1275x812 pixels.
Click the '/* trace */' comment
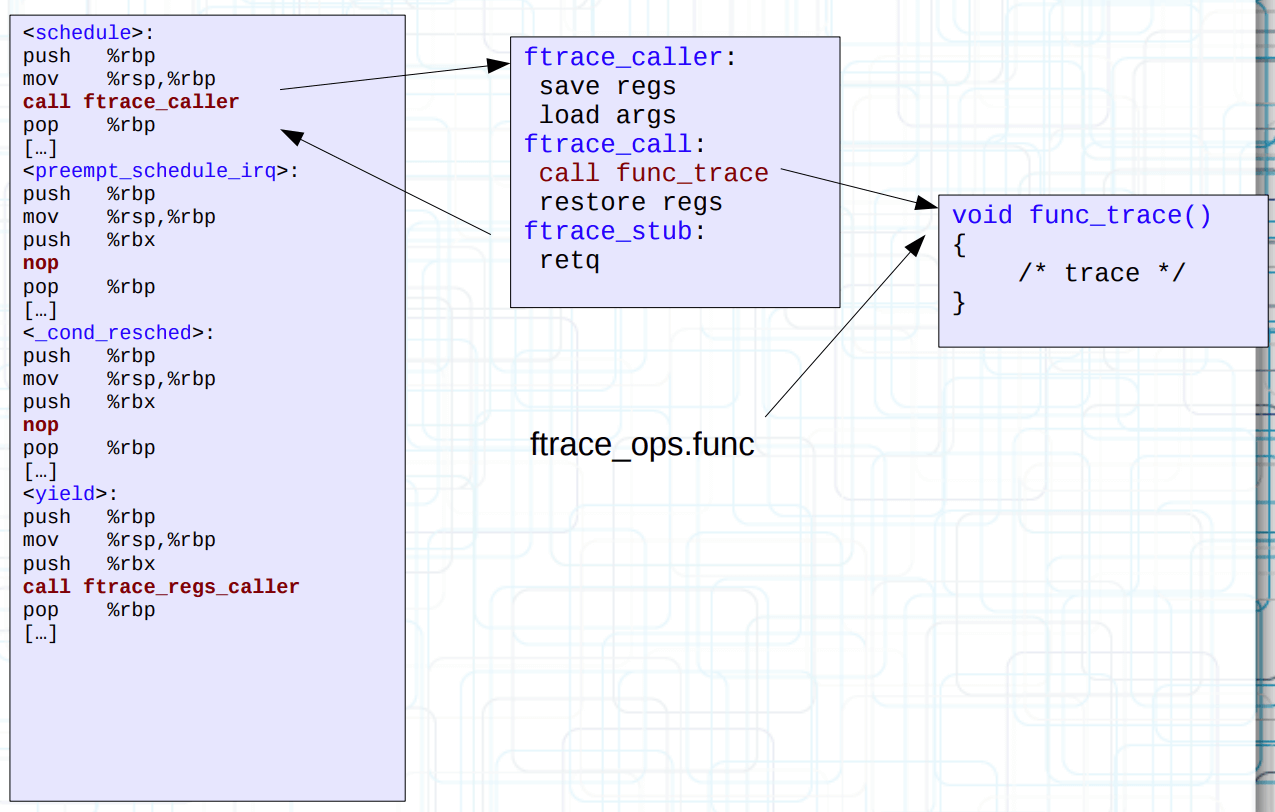(1101, 274)
